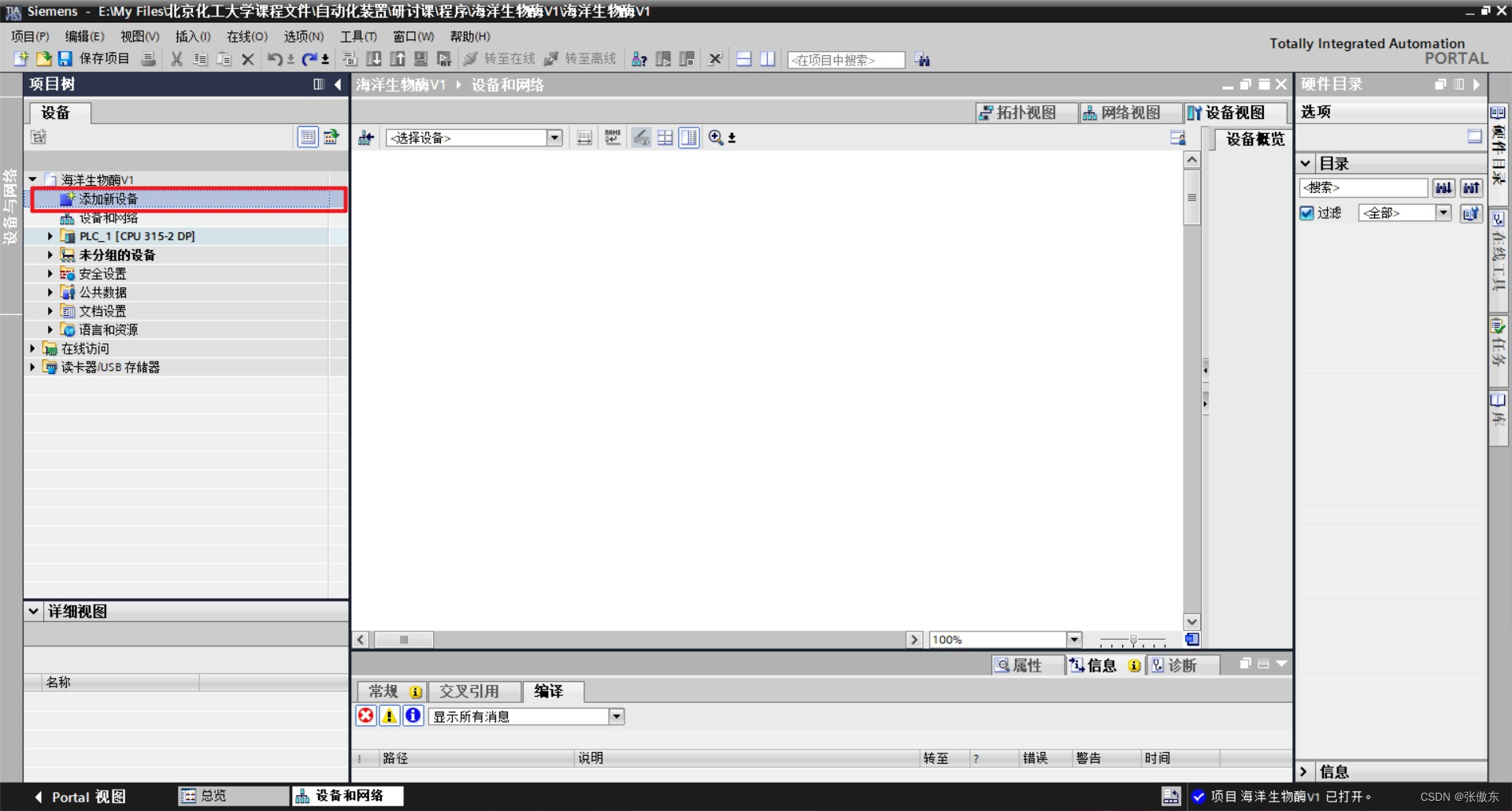Click the paste icon in toolbar
This screenshot has height=811, width=1512.
(x=224, y=59)
